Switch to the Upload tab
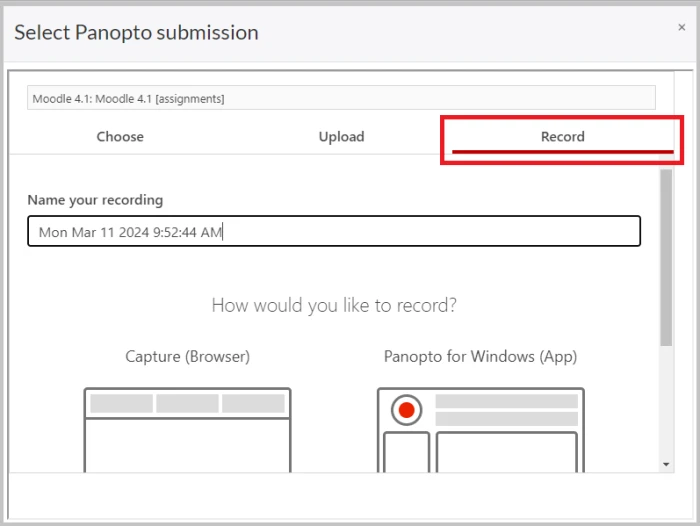Screen dimensions: 700x526 click(341, 137)
